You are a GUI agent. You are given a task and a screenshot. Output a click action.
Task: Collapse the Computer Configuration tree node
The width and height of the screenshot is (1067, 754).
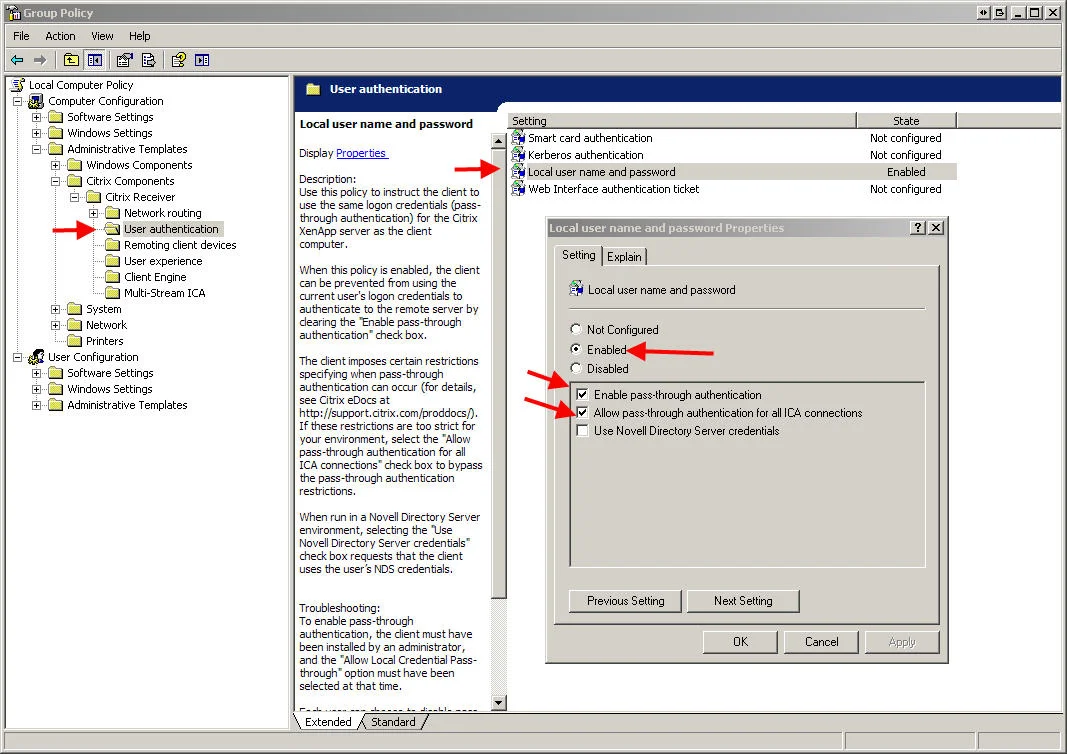(x=18, y=101)
